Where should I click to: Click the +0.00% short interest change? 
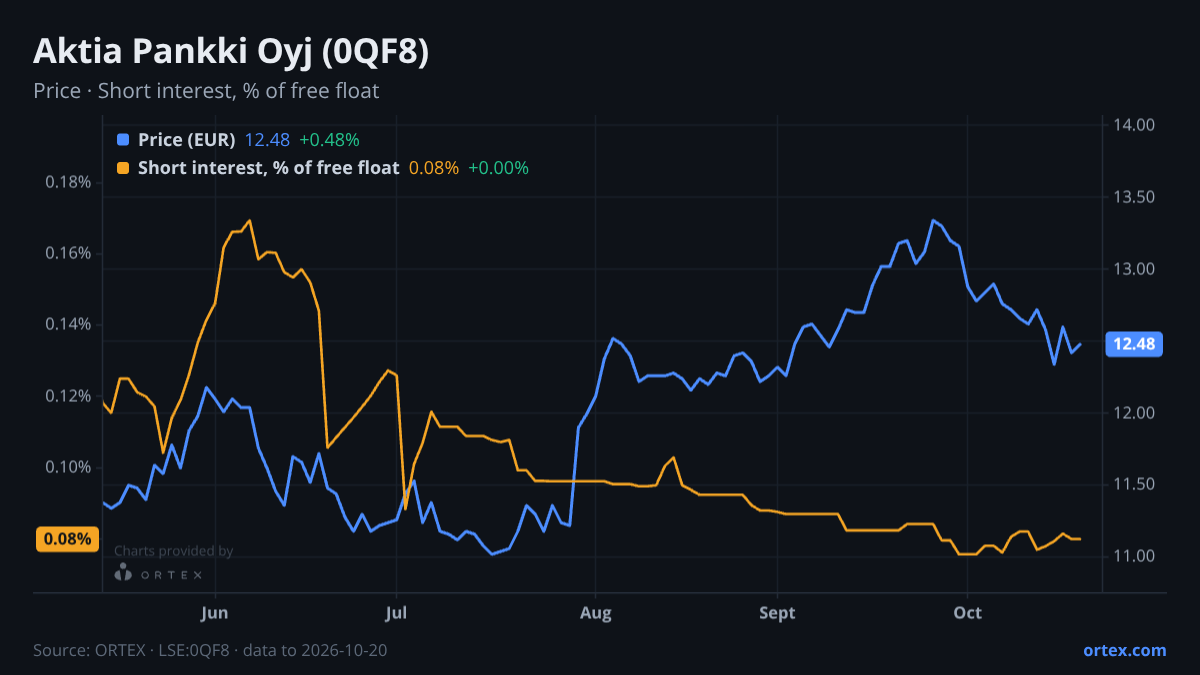498,168
